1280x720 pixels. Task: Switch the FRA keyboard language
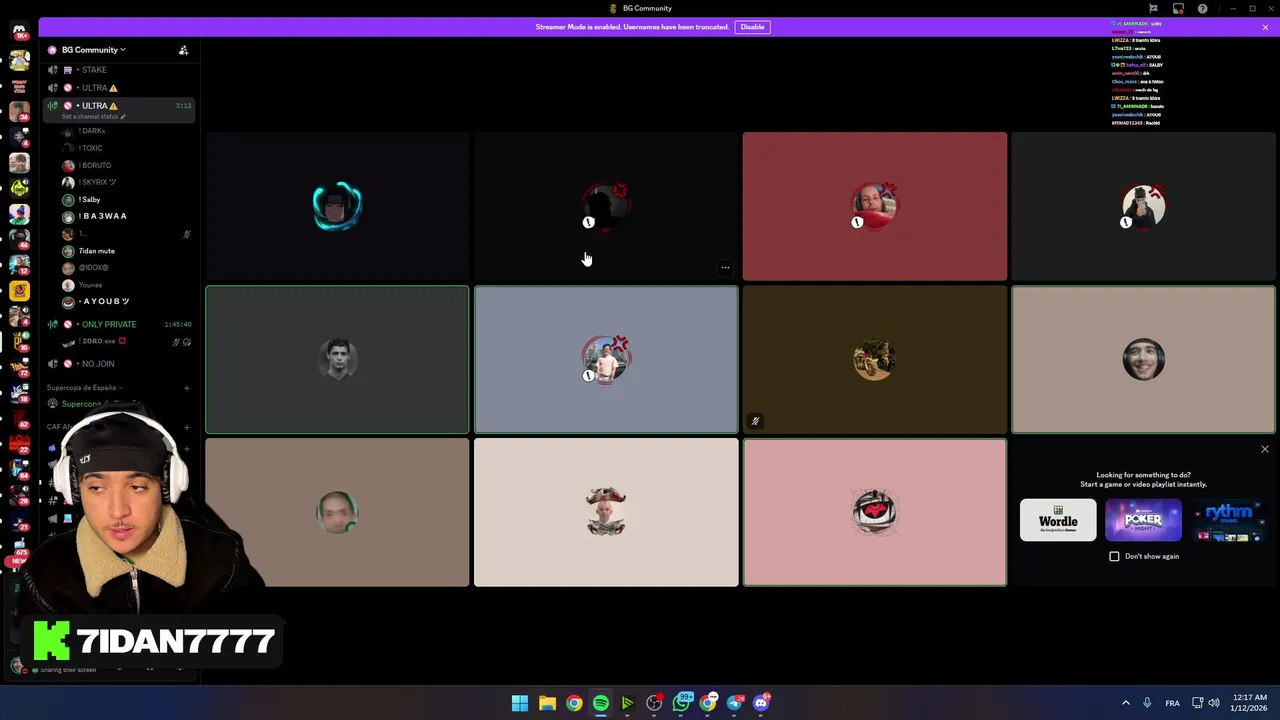click(x=1172, y=703)
